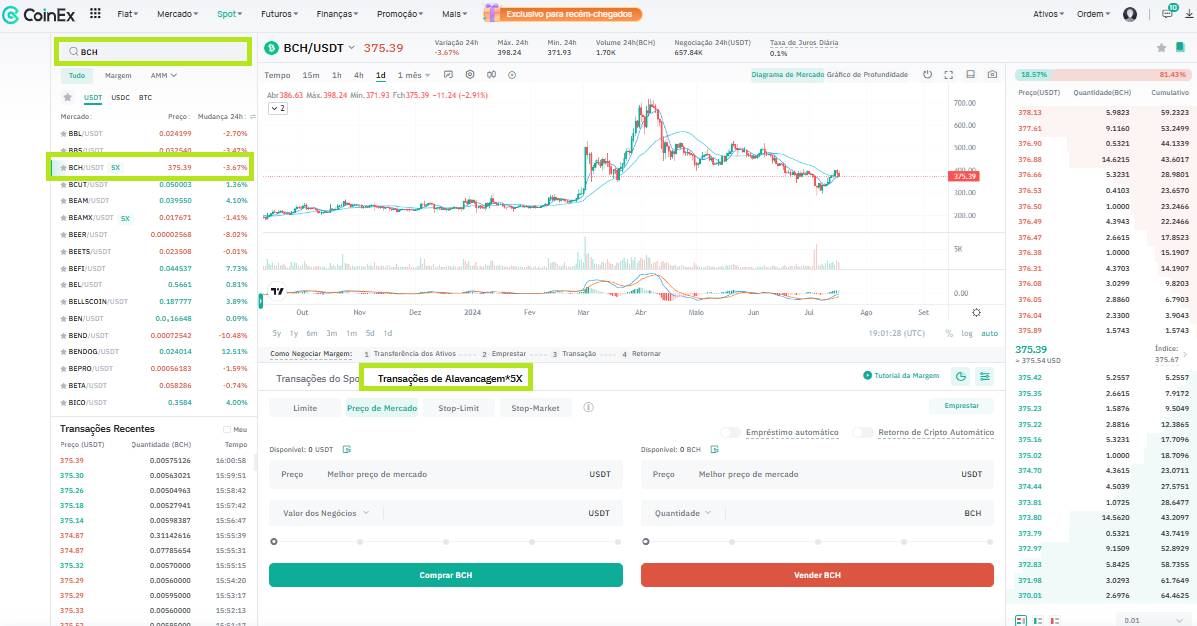
Task: Favorite the BEAM/USDT row star
Action: pyautogui.click(x=63, y=201)
